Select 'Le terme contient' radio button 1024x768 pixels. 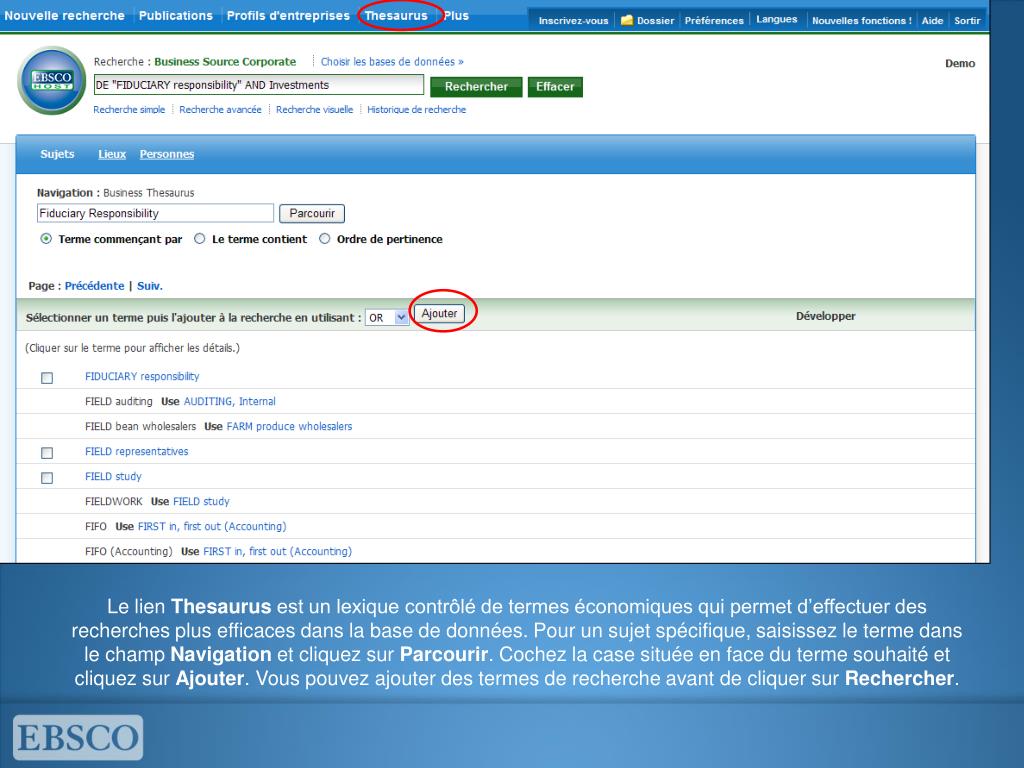(x=199, y=239)
